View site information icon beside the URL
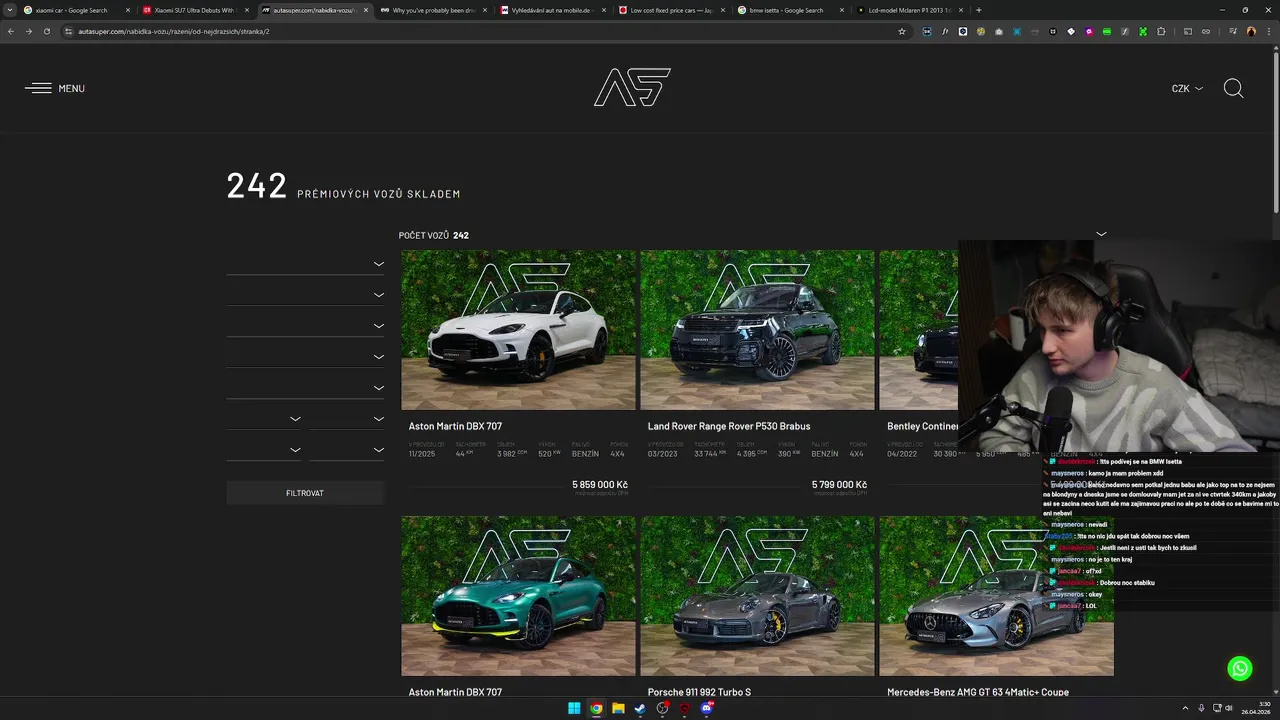The height and width of the screenshot is (720, 1280). coord(68,31)
